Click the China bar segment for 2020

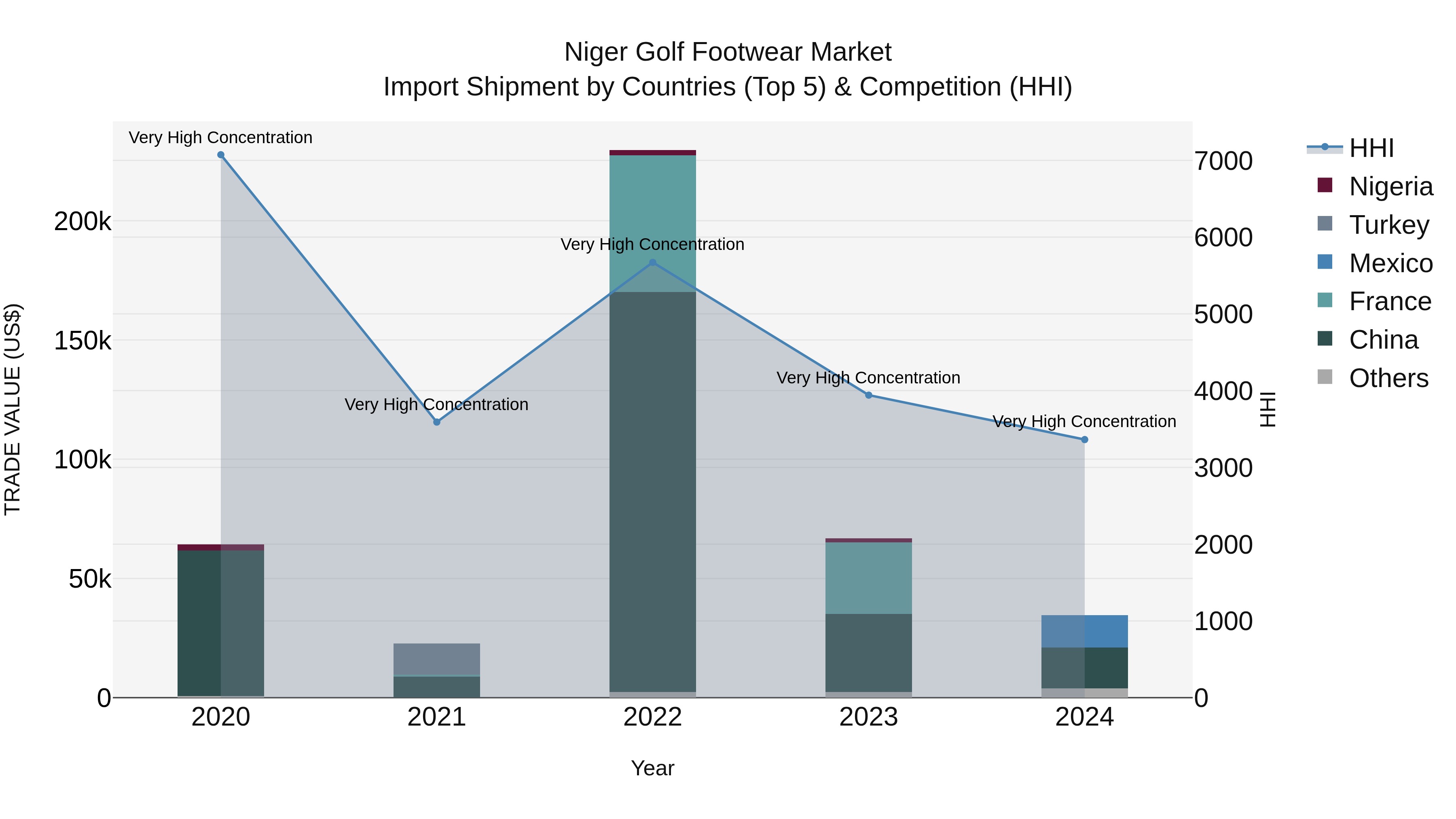(x=221, y=623)
